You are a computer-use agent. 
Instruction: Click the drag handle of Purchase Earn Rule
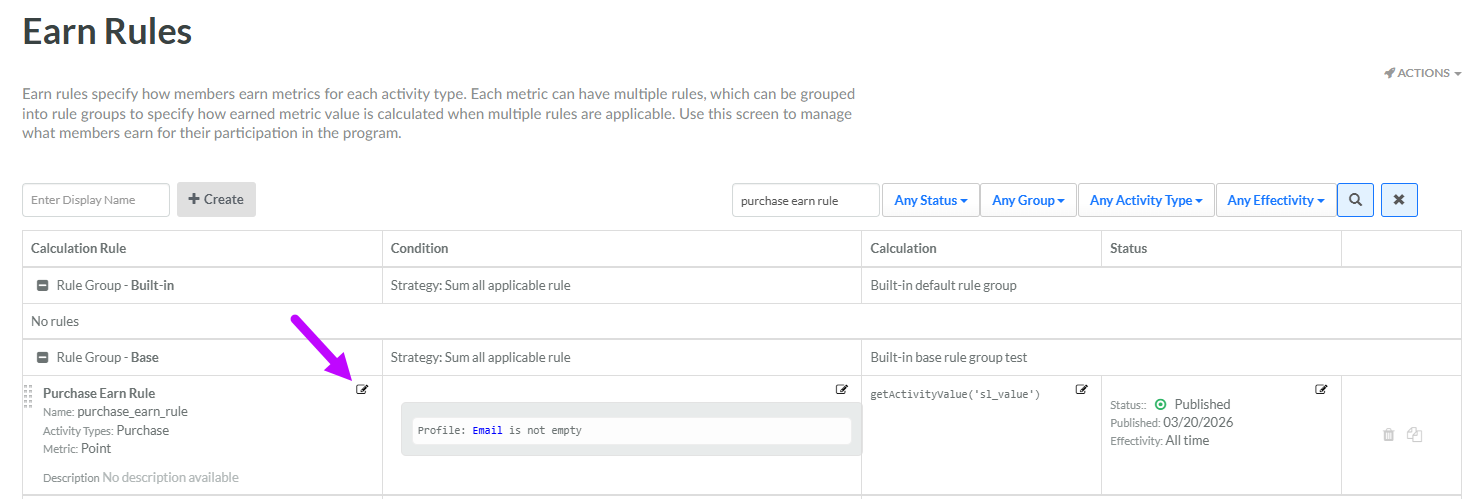click(28, 397)
